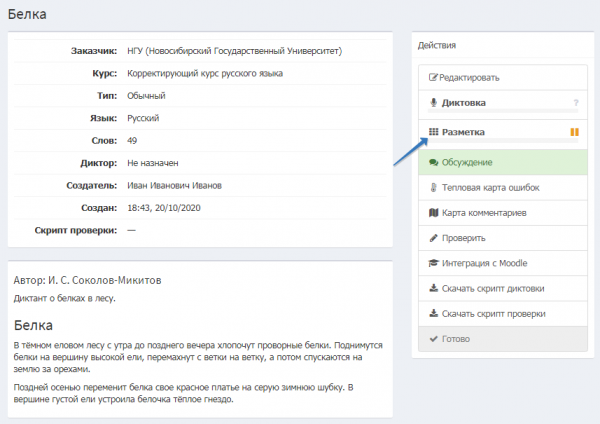This screenshot has width=600, height=424.
Task: Click the microphone icon for Диктовка
Action: [x=433, y=102]
